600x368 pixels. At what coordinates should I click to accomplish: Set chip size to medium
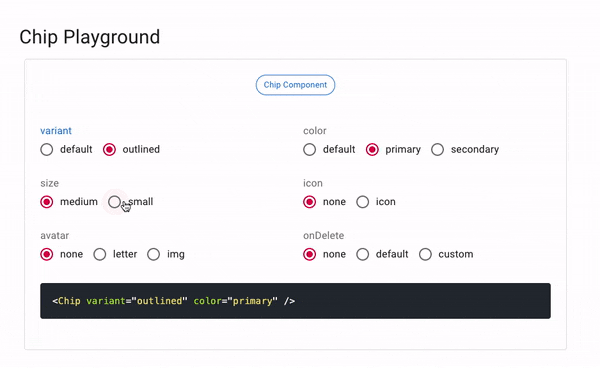(47, 202)
